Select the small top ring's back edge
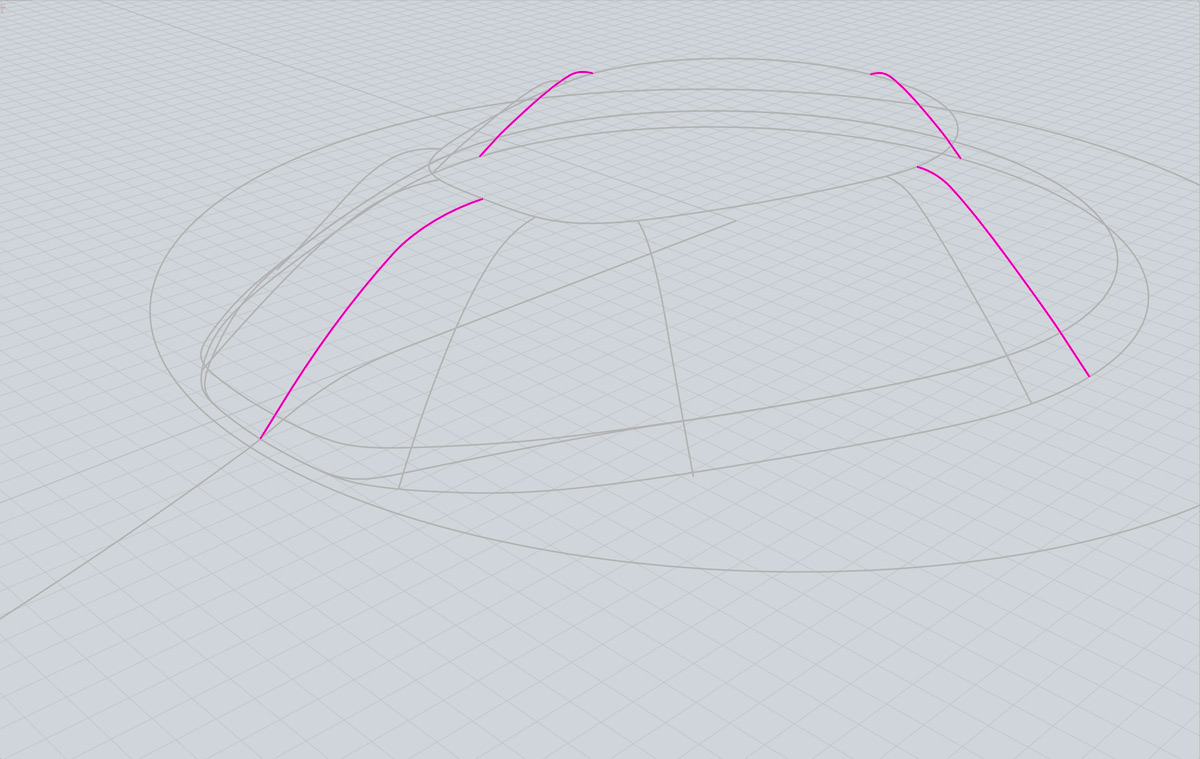 (x=720, y=59)
